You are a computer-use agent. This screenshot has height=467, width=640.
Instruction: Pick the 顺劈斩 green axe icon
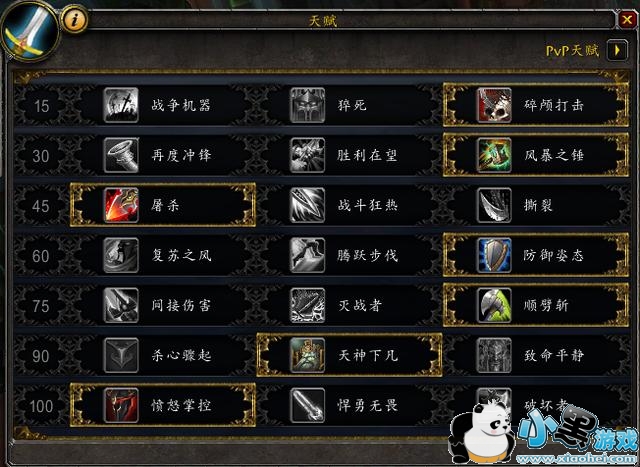point(494,305)
